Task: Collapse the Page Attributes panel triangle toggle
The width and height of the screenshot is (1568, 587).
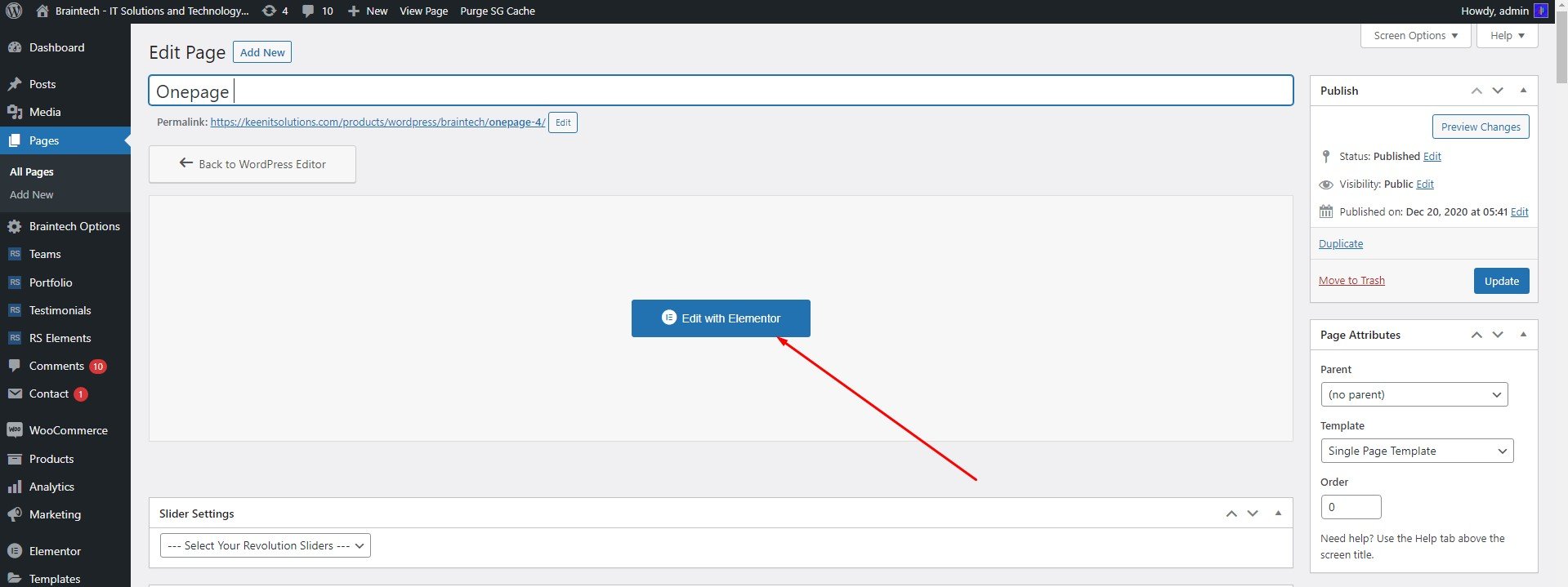Action: [x=1523, y=334]
